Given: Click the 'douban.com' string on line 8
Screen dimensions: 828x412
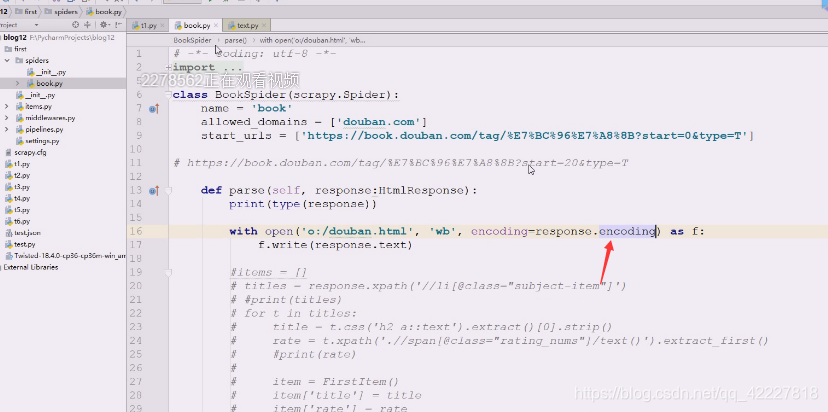Looking at the screenshot, I should (x=378, y=122).
